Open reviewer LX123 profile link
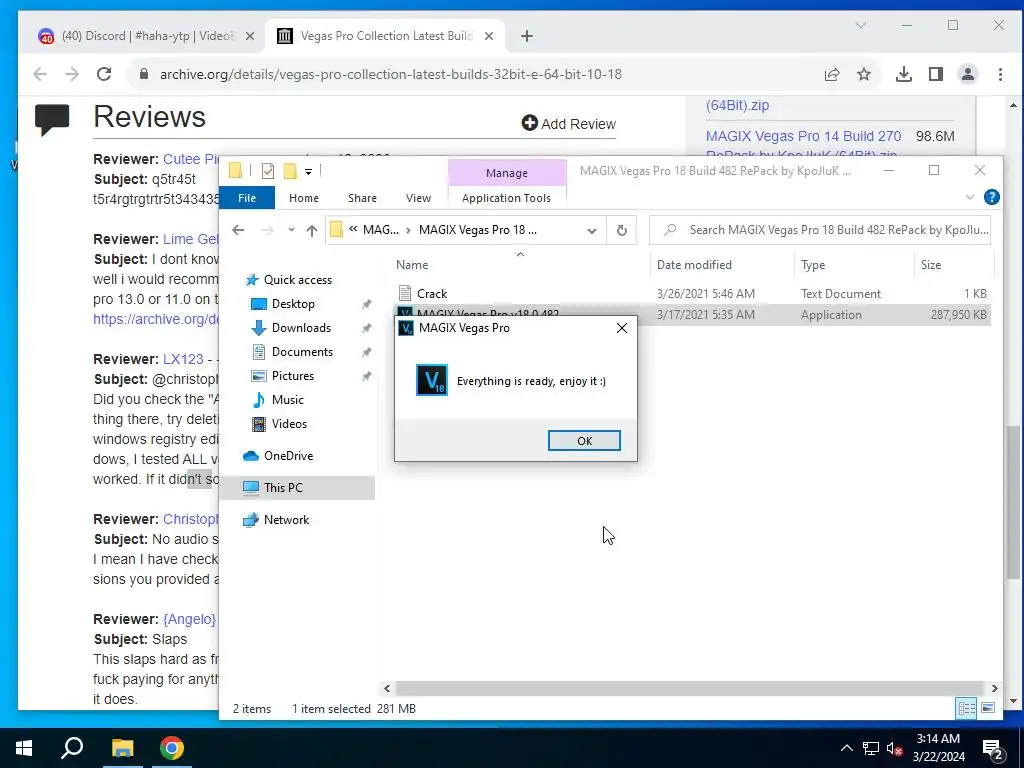Screen dimensions: 1024x768 [183, 359]
